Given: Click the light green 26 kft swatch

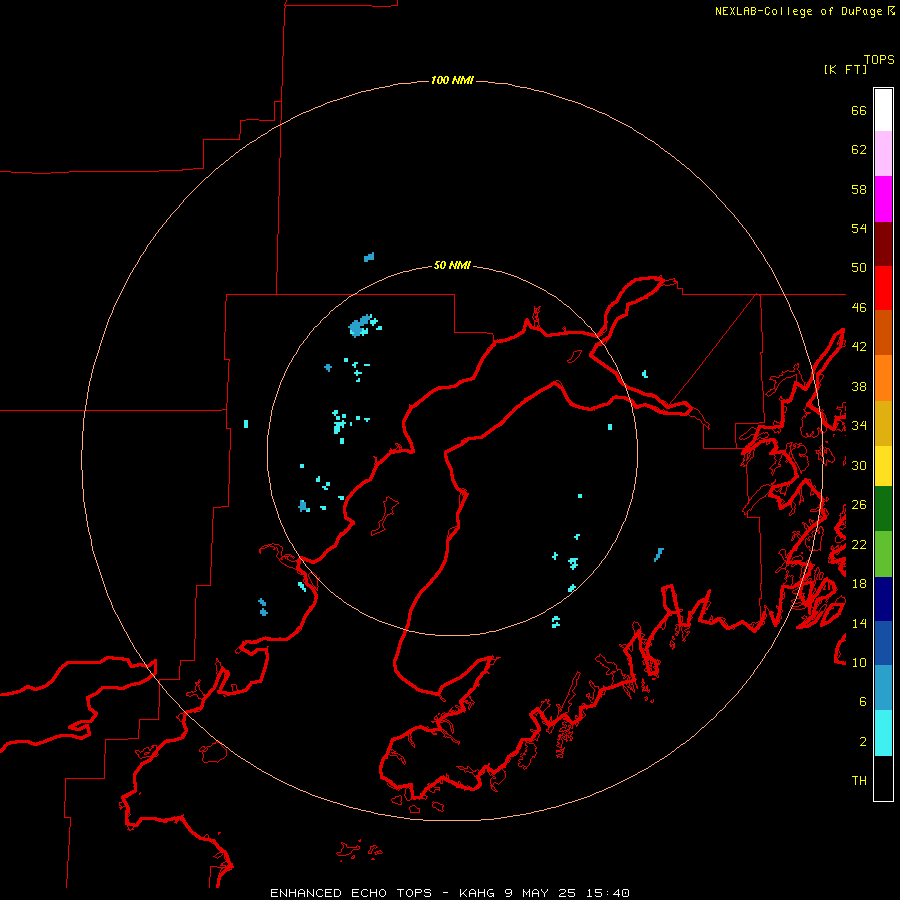Looking at the screenshot, I should (883, 554).
